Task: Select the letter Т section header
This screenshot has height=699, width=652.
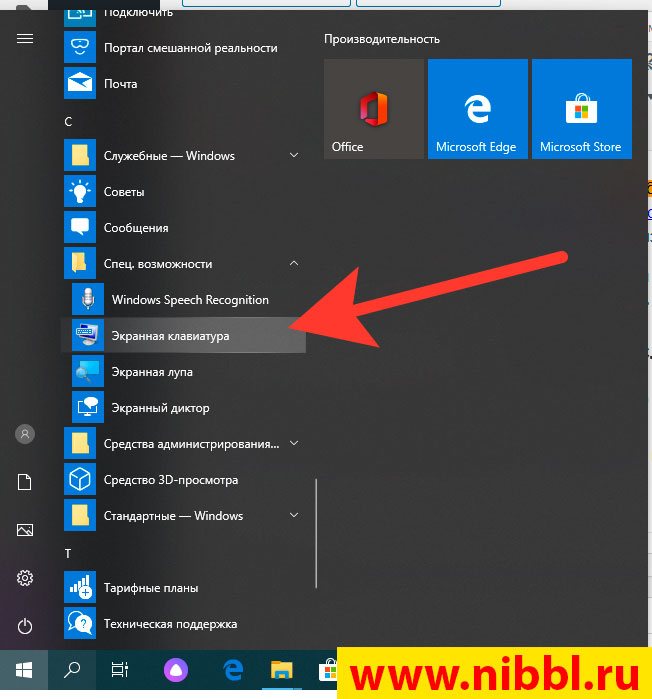Action: [x=68, y=553]
